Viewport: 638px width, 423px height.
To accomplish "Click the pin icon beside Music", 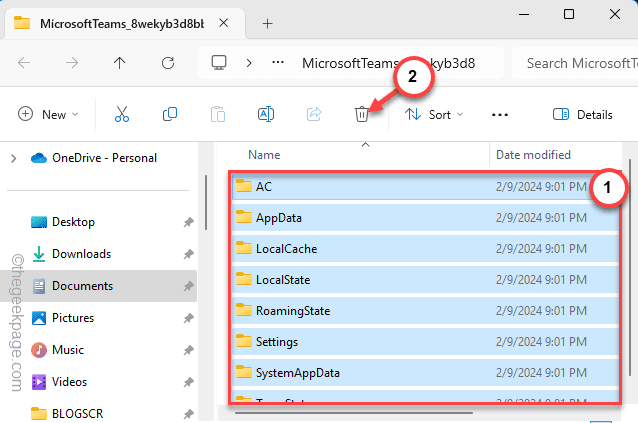I will (188, 350).
